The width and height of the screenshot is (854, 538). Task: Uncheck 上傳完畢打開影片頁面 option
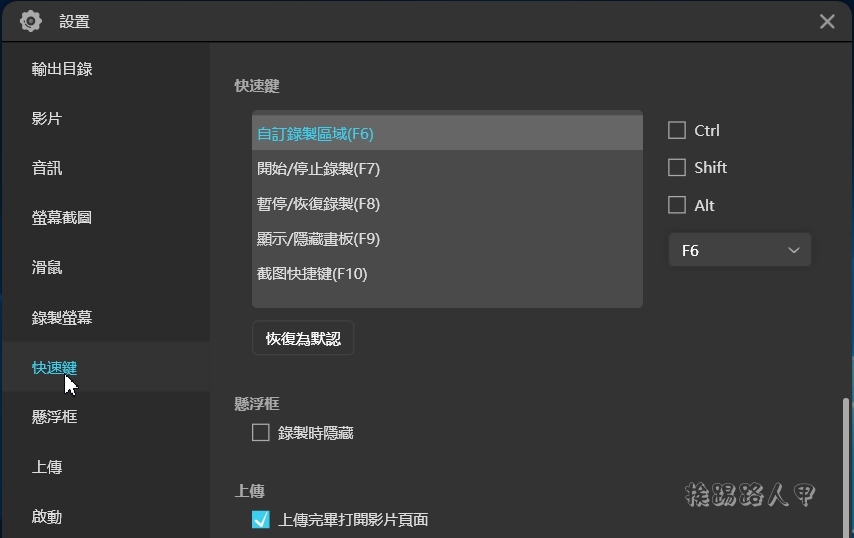260,519
